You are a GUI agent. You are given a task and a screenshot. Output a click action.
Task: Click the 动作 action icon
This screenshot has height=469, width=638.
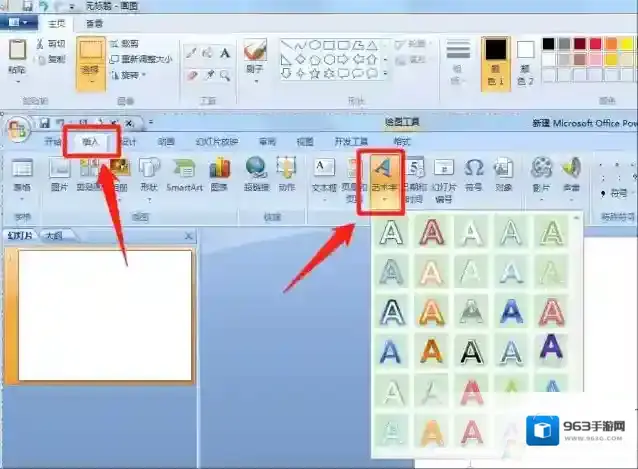coord(286,168)
